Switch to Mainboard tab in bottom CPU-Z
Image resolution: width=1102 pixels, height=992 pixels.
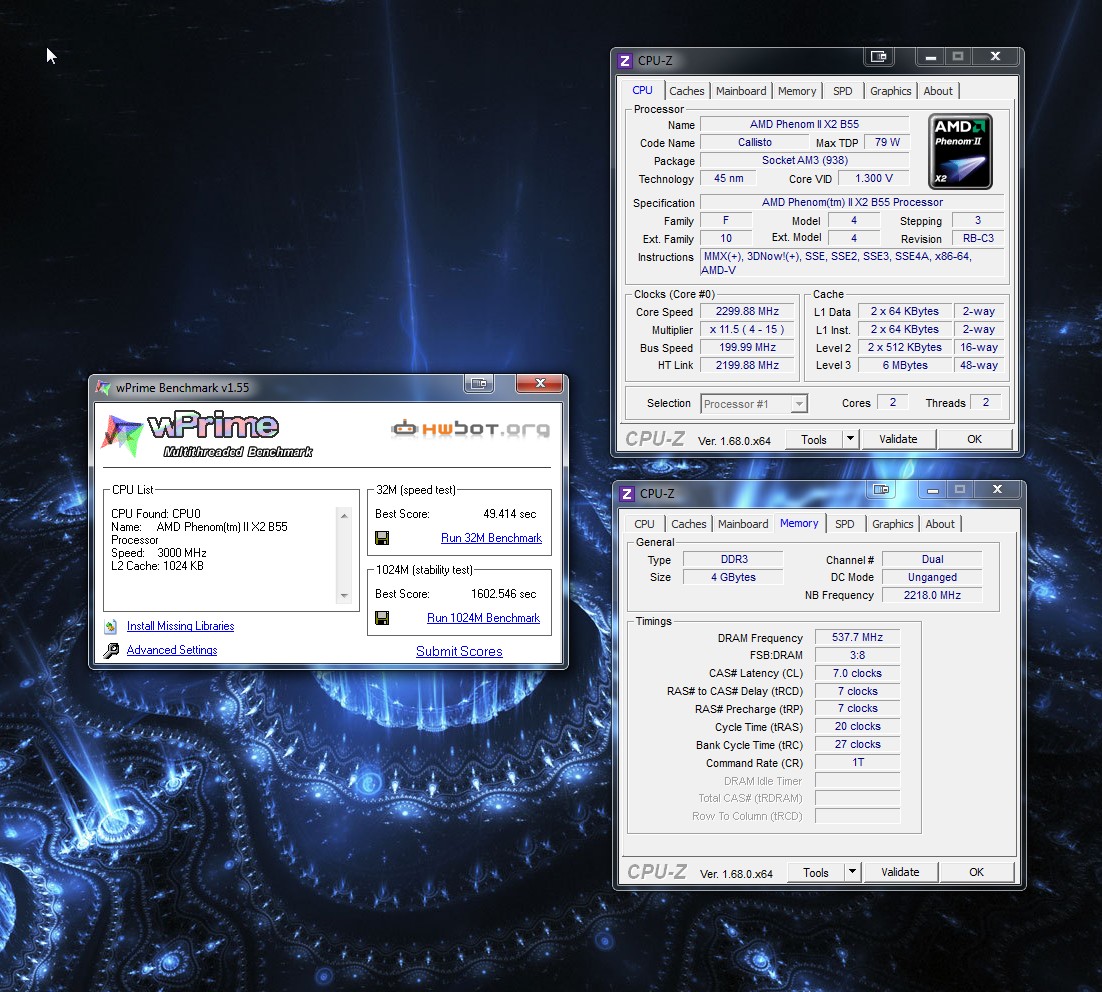click(743, 524)
